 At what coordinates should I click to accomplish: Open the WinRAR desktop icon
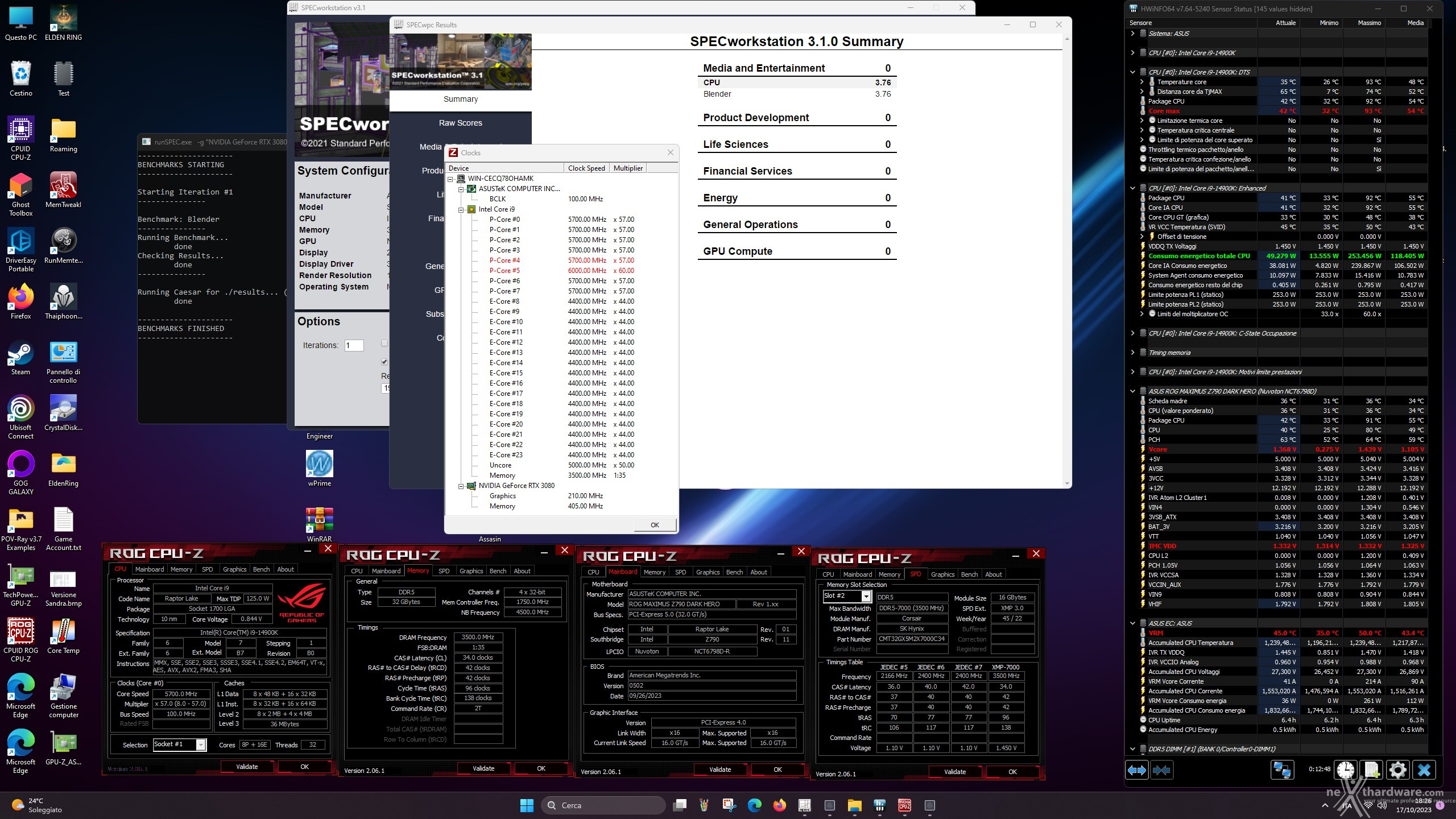(319, 524)
